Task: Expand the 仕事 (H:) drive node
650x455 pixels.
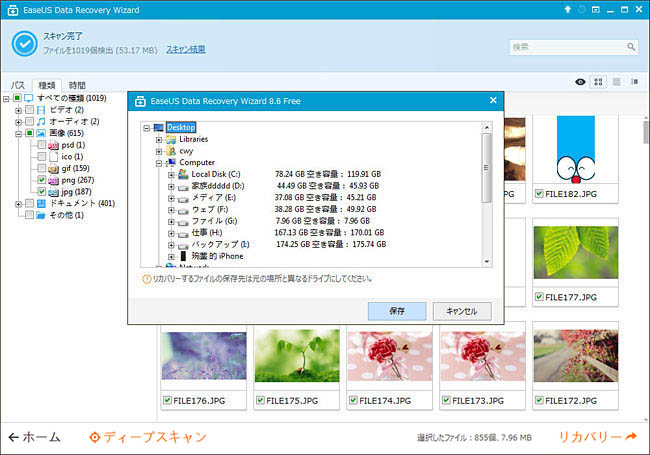Action: [x=171, y=234]
